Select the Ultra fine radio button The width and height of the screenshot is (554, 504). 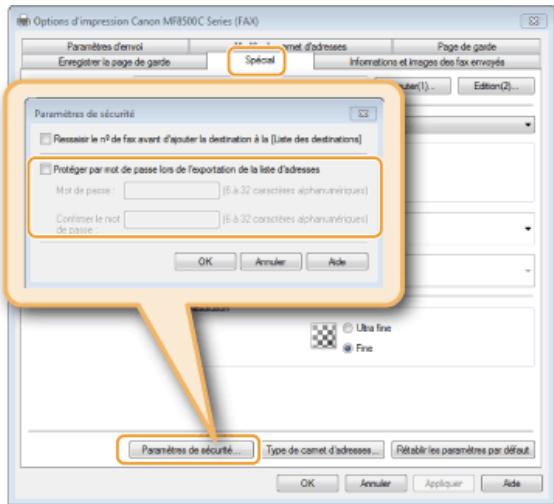click(348, 328)
